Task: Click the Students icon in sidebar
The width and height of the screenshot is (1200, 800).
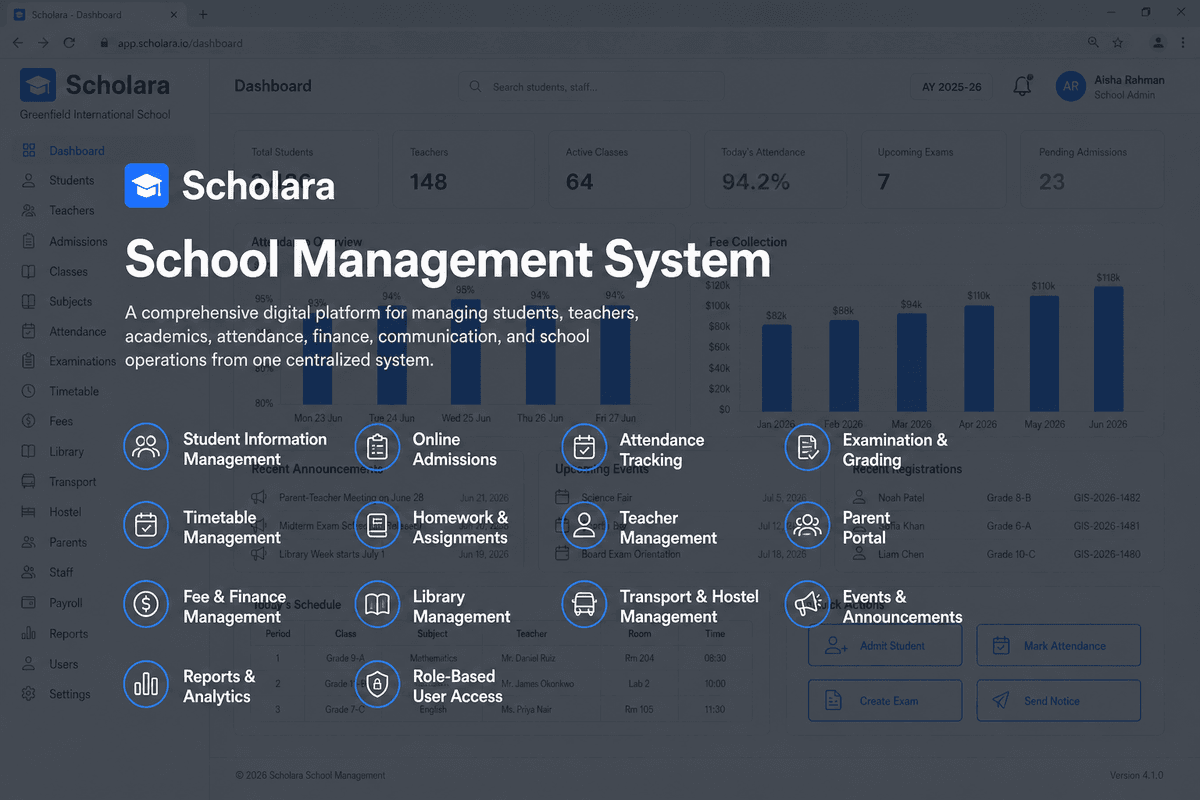Action: point(29,181)
